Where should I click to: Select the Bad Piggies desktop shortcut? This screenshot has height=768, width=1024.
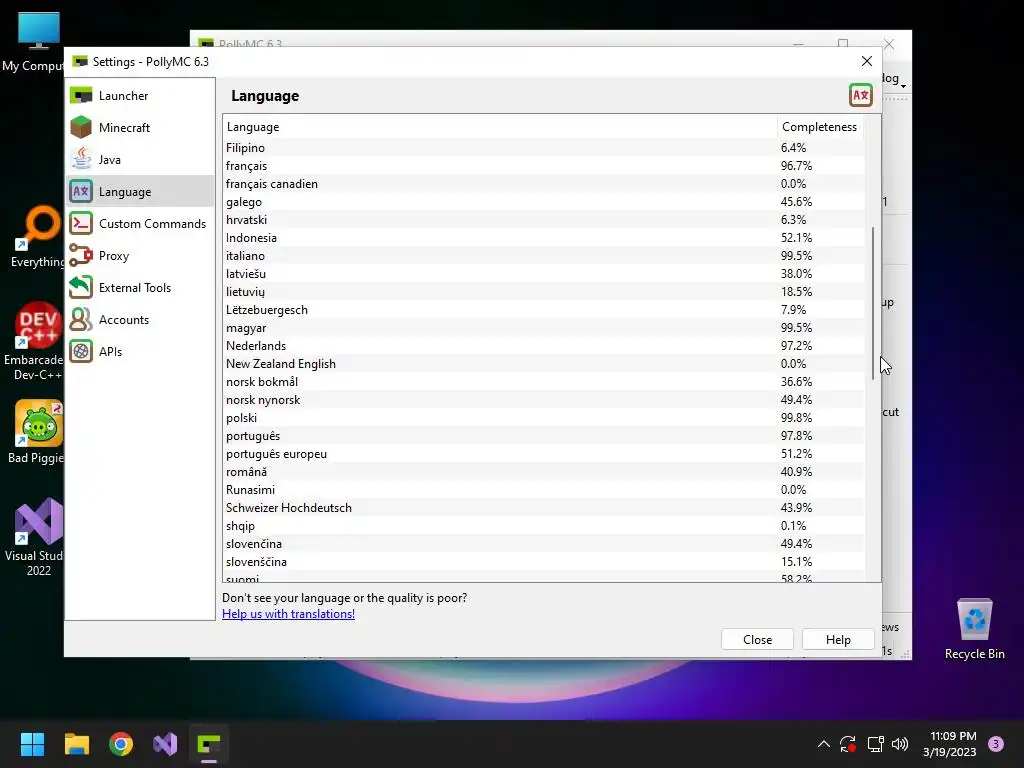(37, 432)
